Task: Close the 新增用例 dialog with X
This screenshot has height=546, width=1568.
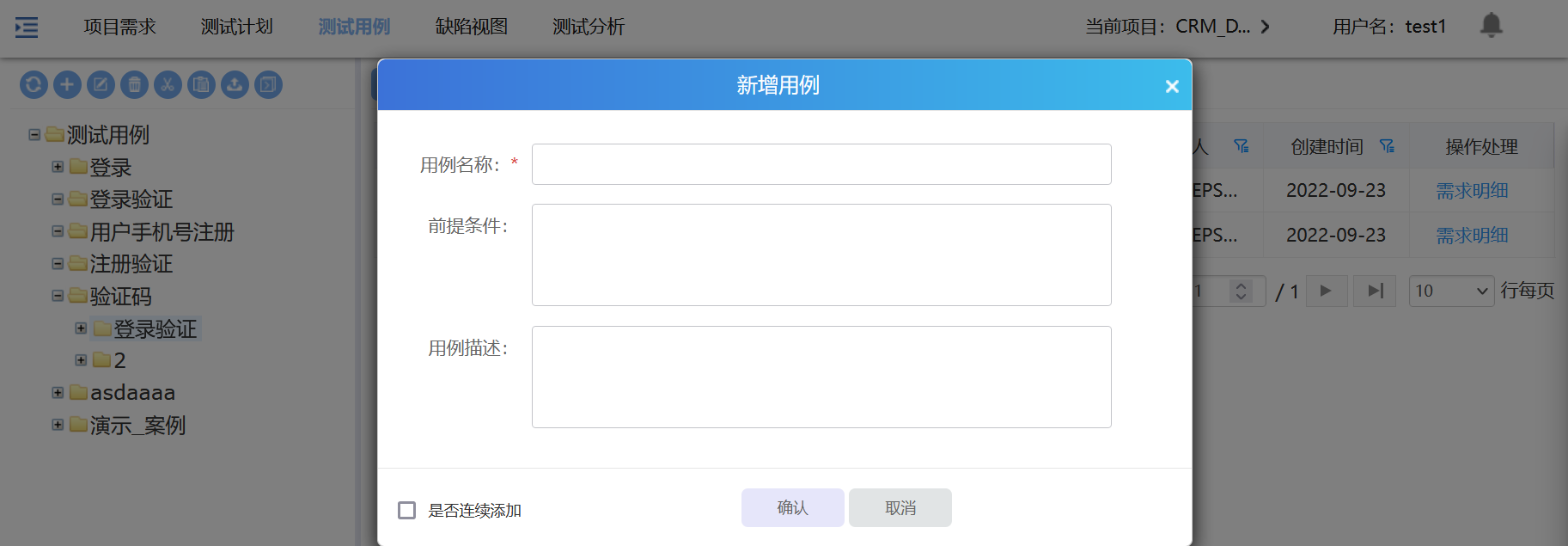Action: click(x=1172, y=86)
